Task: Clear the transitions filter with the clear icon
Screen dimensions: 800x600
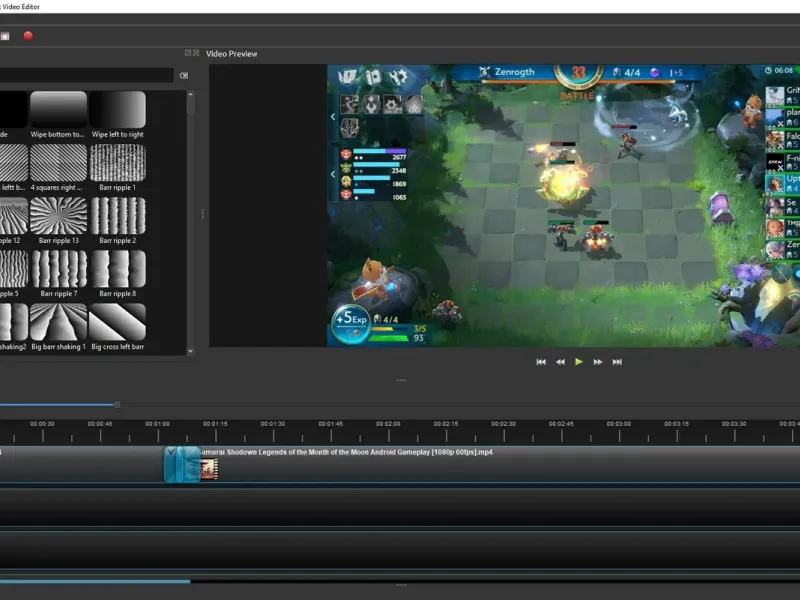Action: point(184,76)
